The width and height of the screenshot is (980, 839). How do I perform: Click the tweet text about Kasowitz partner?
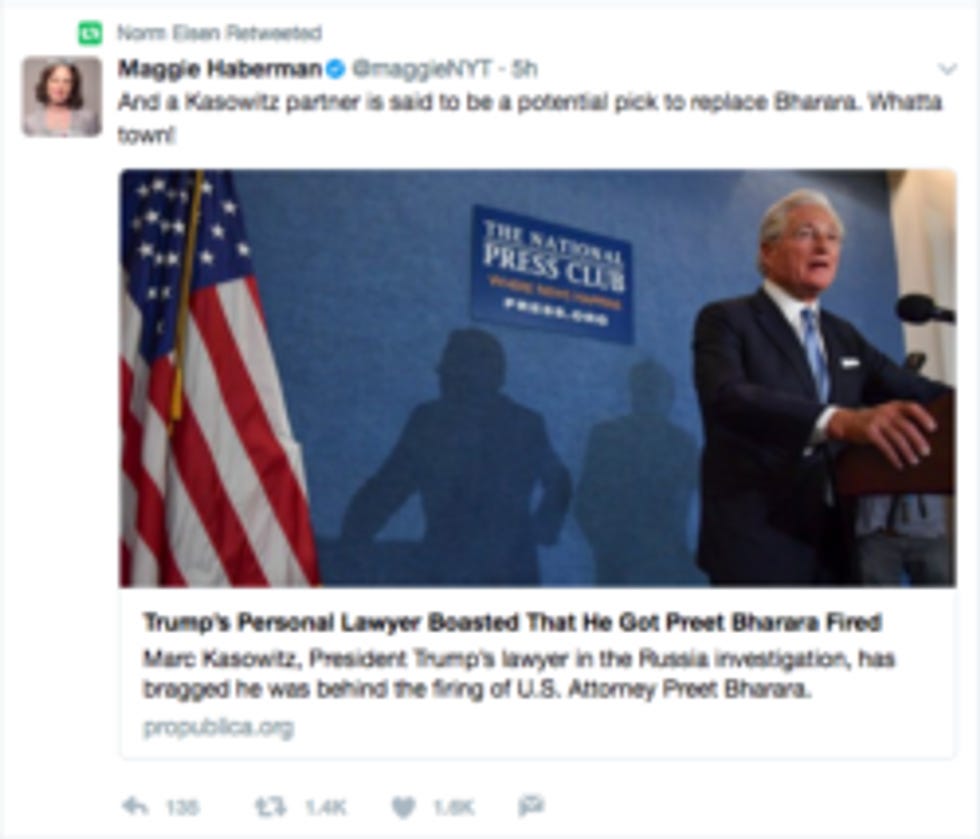coord(530,118)
